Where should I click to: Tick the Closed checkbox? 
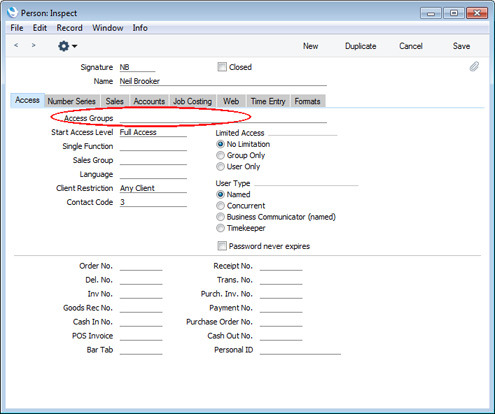coord(222,67)
